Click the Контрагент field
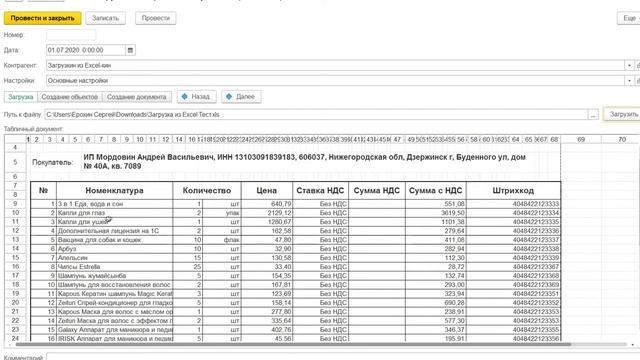The height and width of the screenshot is (360, 640). pos(335,65)
